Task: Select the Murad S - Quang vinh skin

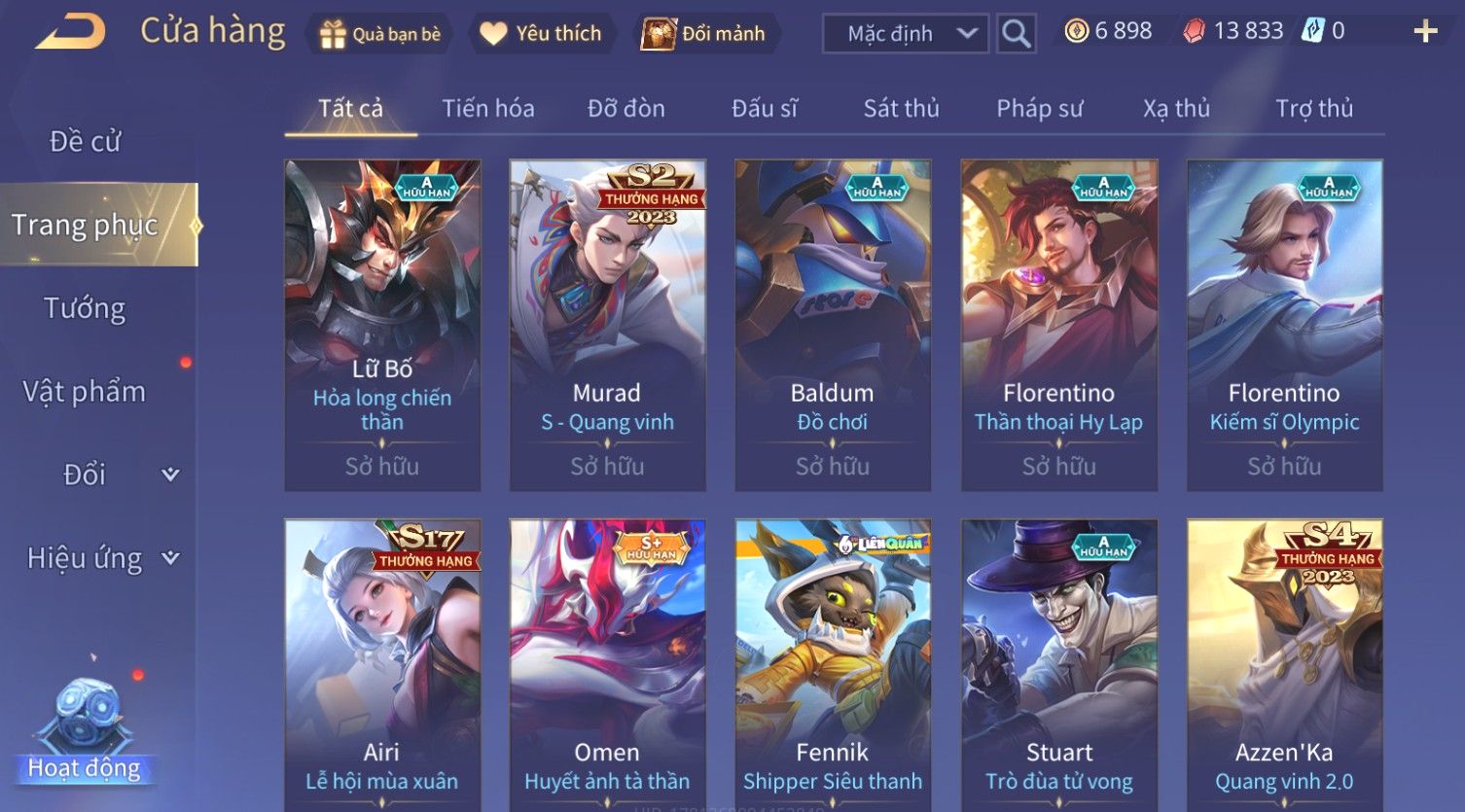Action: (x=608, y=325)
